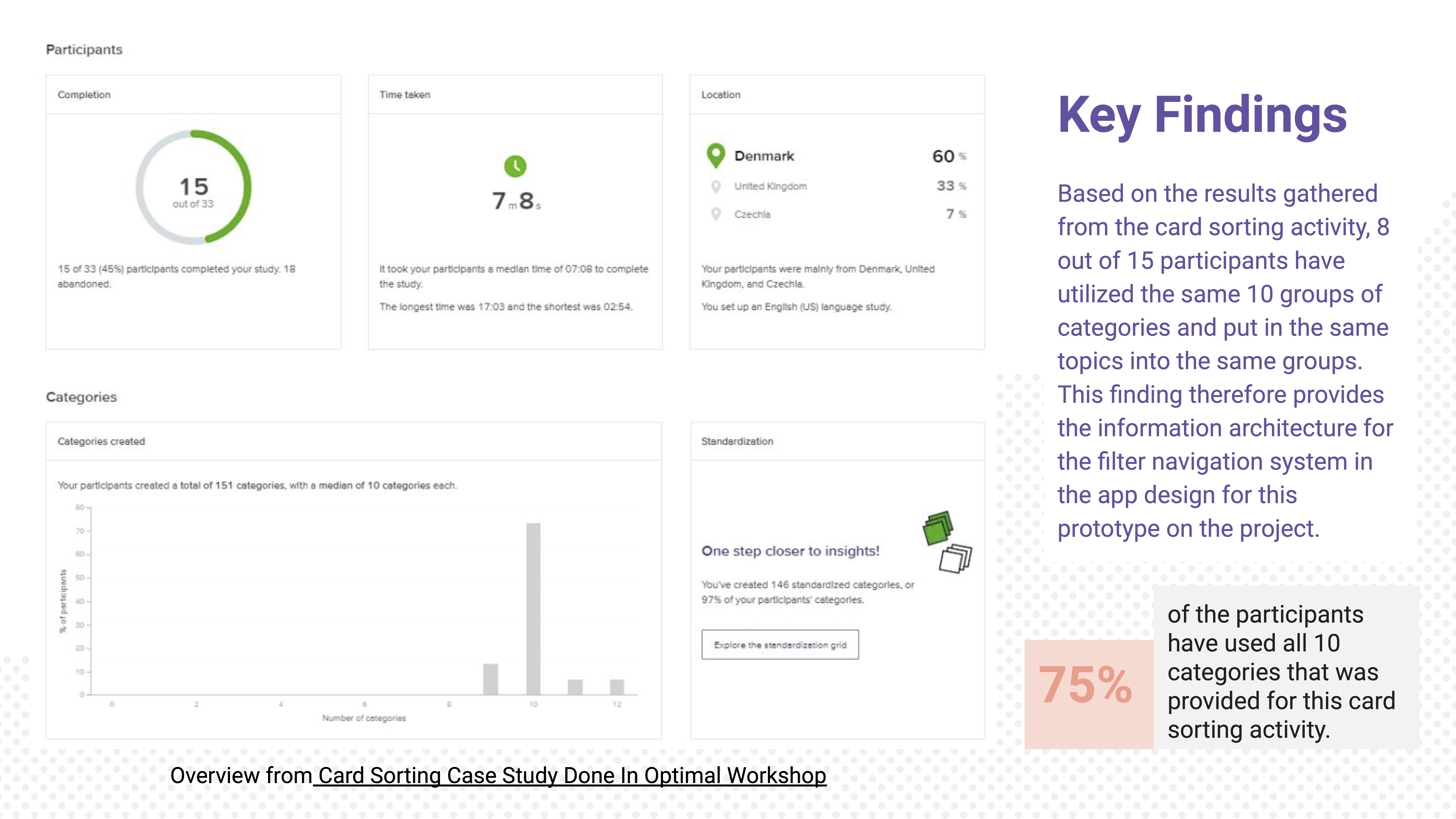The width and height of the screenshot is (1456, 819).
Task: Click the outlined stacked cards icon
Action: coord(955,558)
